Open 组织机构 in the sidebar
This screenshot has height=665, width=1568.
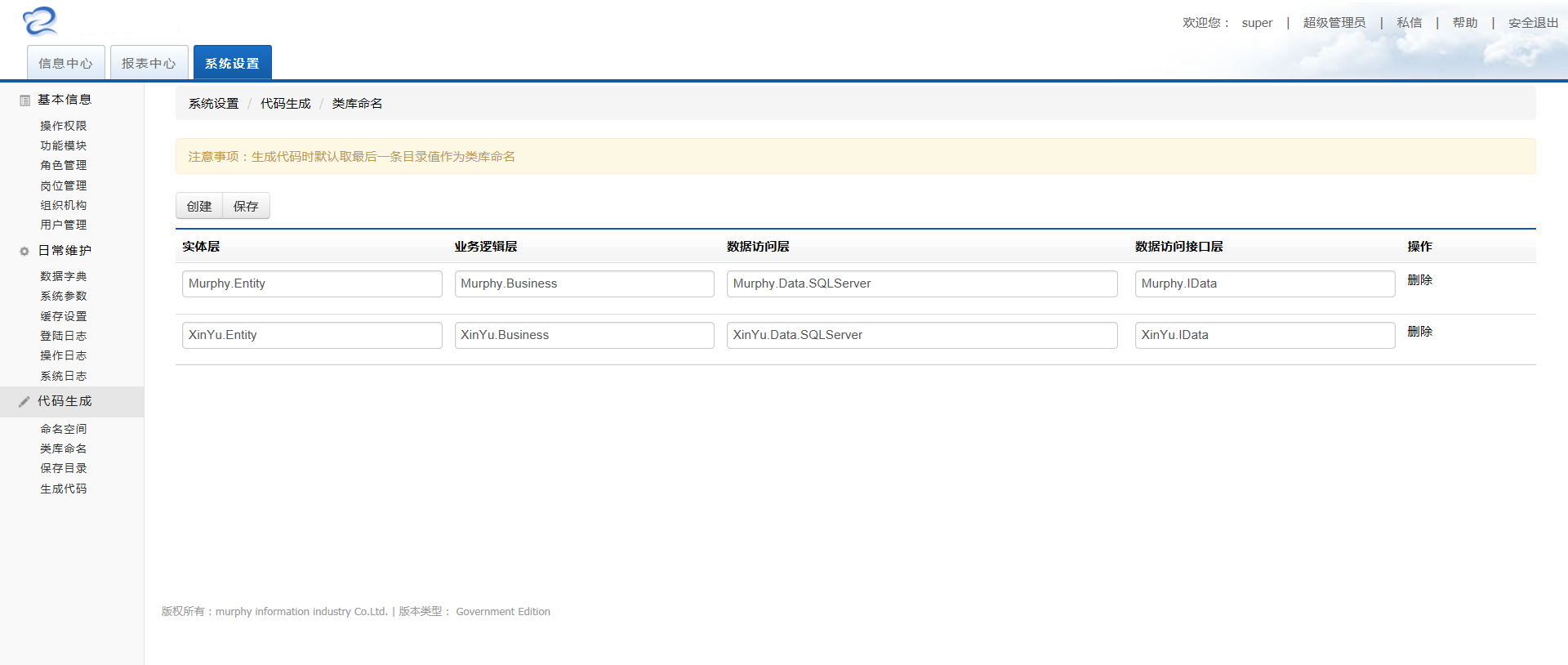pyautogui.click(x=64, y=205)
